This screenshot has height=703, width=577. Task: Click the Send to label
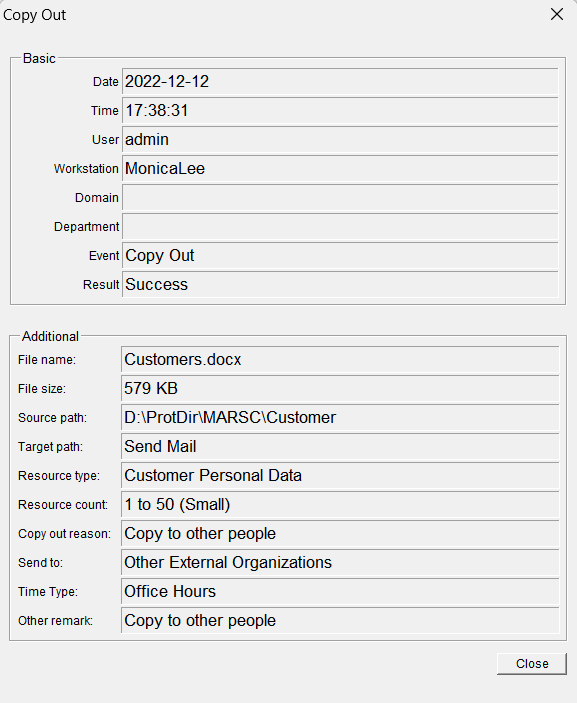40,563
